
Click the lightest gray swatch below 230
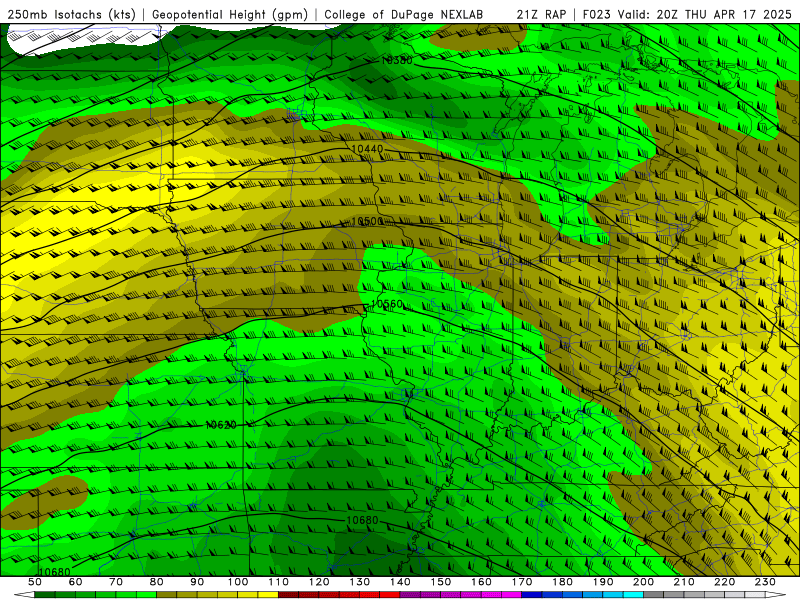[755, 595]
